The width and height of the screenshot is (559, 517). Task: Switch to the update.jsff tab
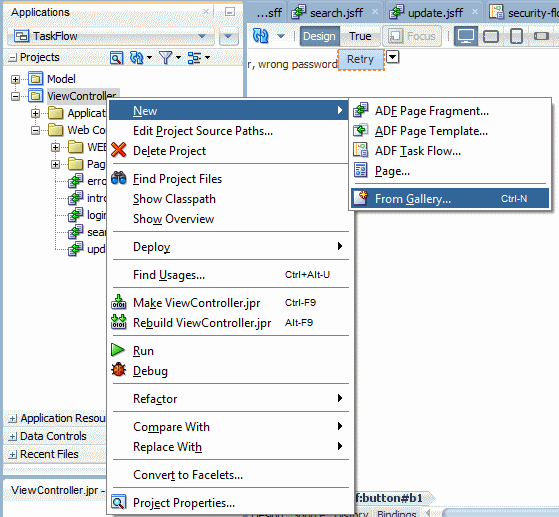point(434,13)
